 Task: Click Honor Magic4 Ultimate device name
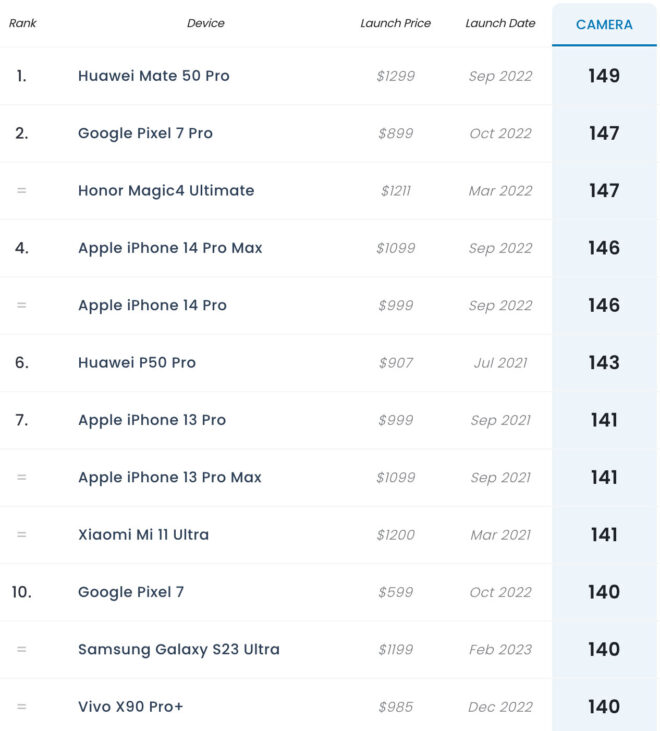(x=166, y=190)
